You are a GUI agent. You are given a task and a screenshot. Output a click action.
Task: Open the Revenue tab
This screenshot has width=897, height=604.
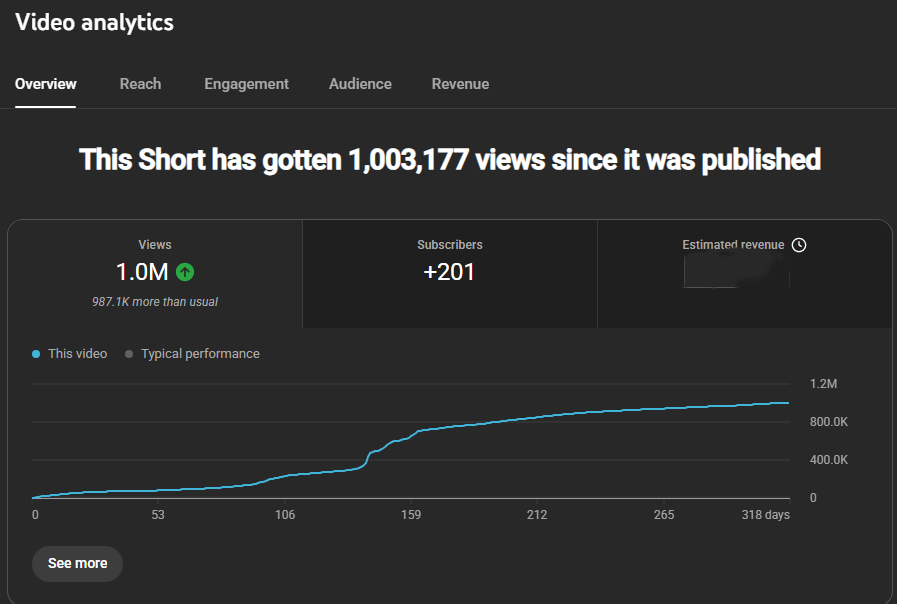pyautogui.click(x=461, y=84)
